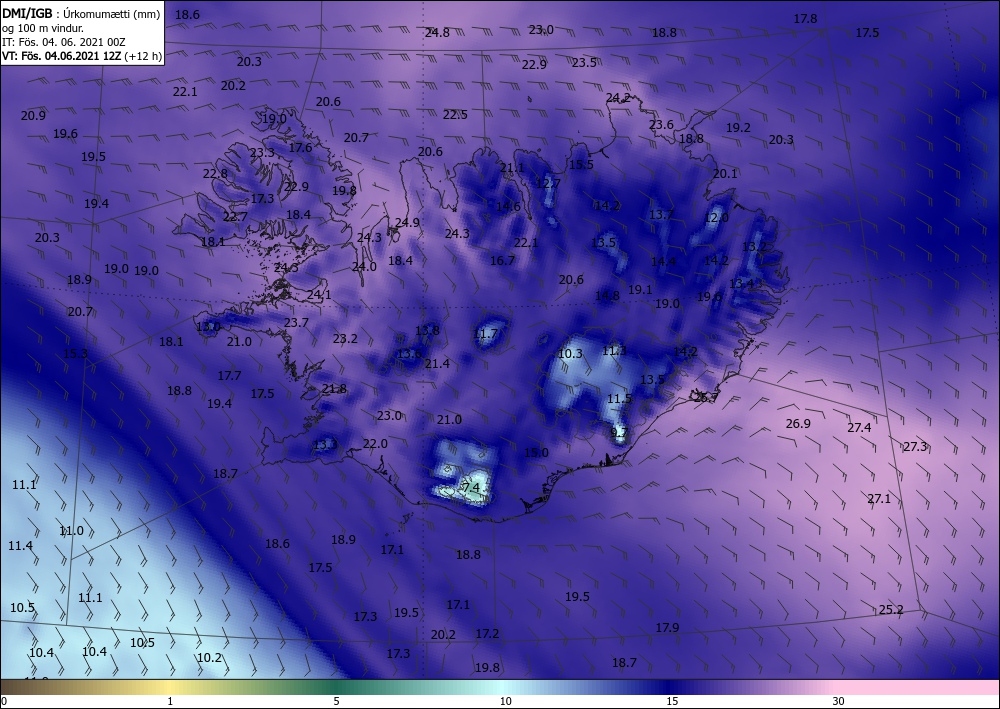
Task: Click the 11.5 map value
Action: (619, 398)
